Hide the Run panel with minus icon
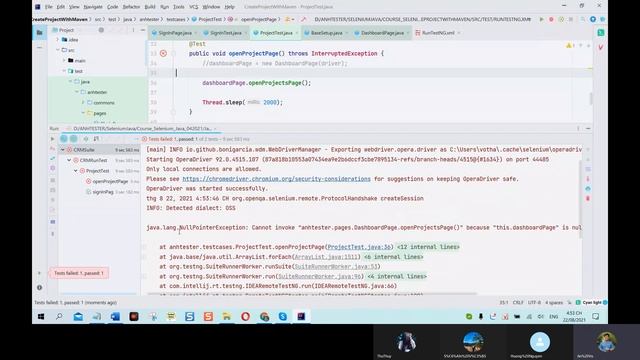 [x=588, y=128]
